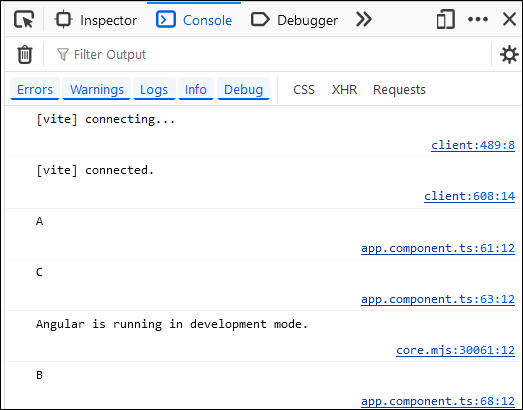Select the log message 'B'
523x410 pixels.
39,375
